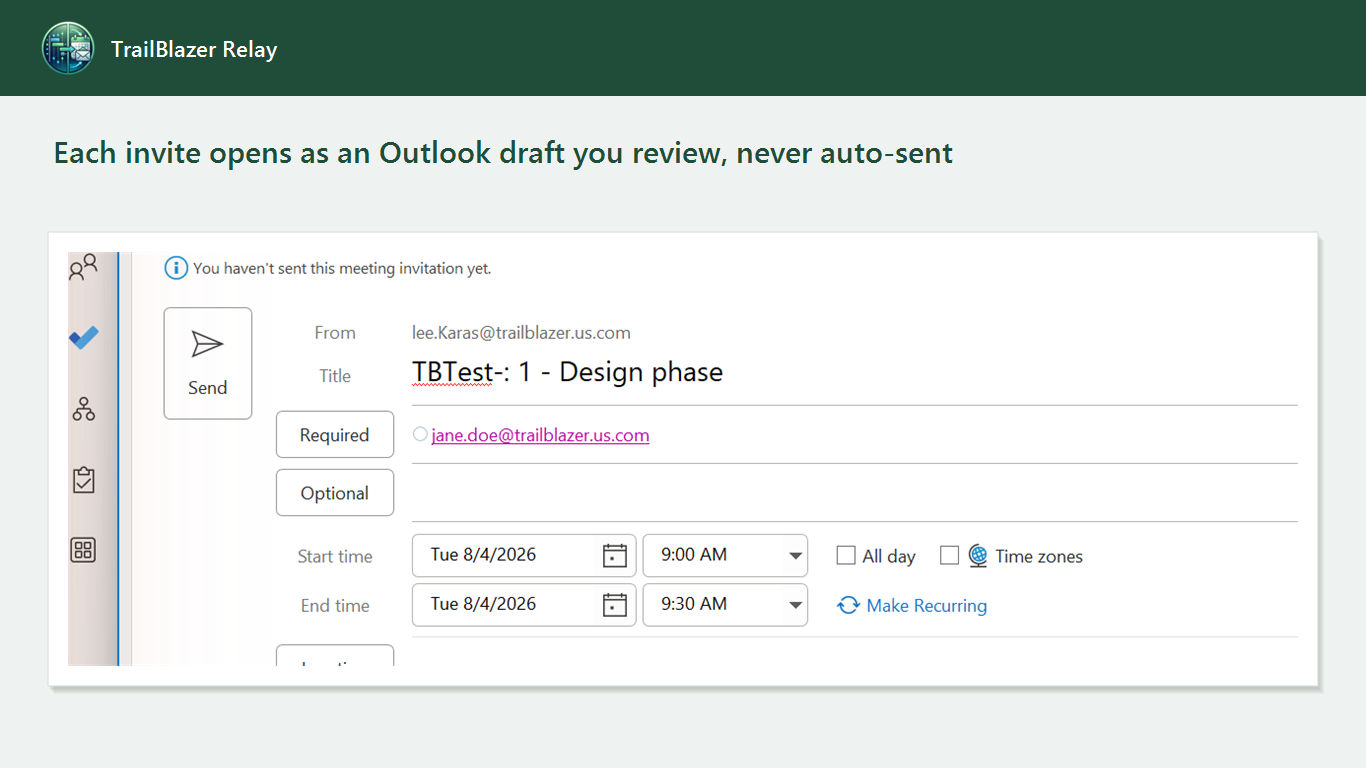
Task: Toggle the Time zones checkbox
Action: point(950,555)
